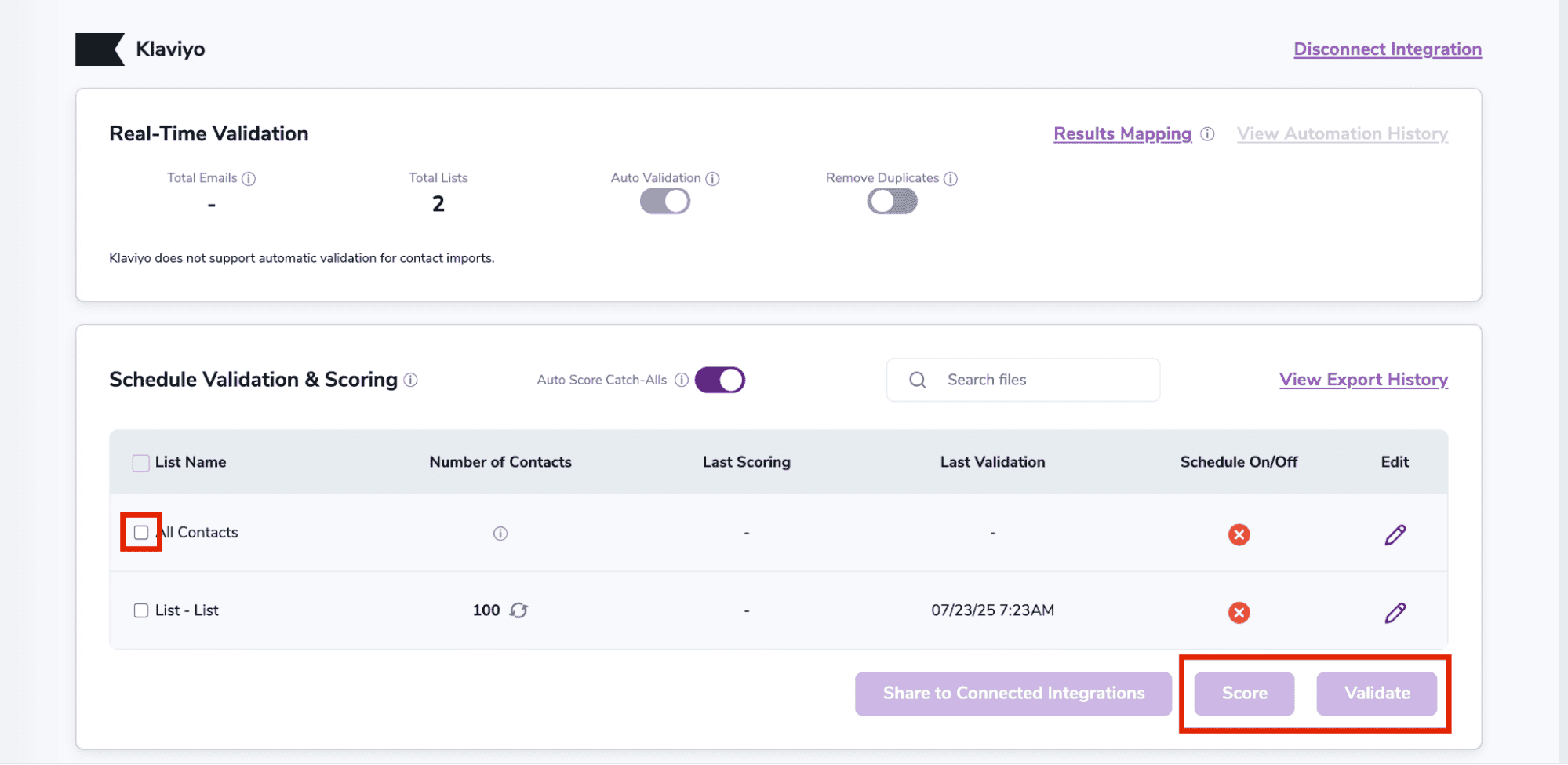Enable the Auto Validation toggle
The image size is (1568, 765).
pyautogui.click(x=664, y=201)
